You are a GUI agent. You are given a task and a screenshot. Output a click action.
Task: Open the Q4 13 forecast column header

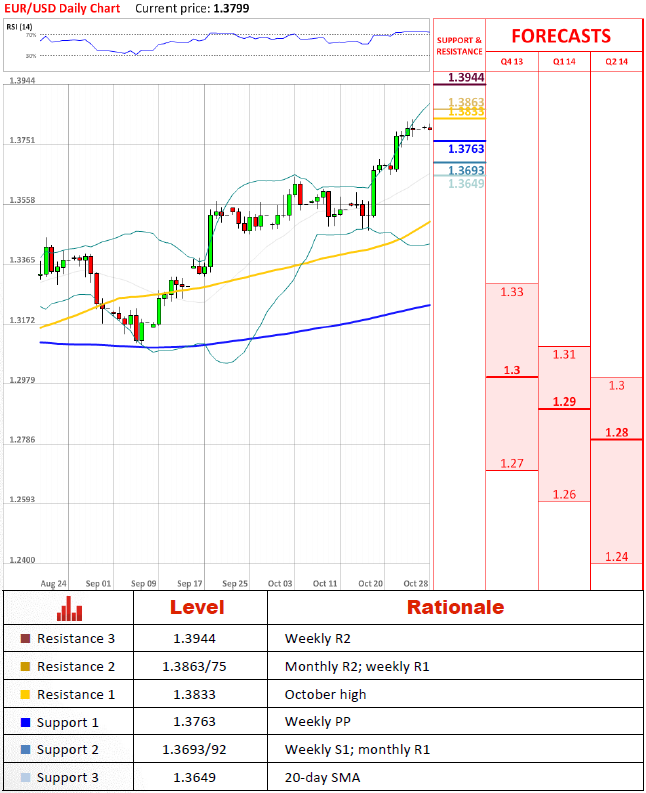tap(511, 61)
